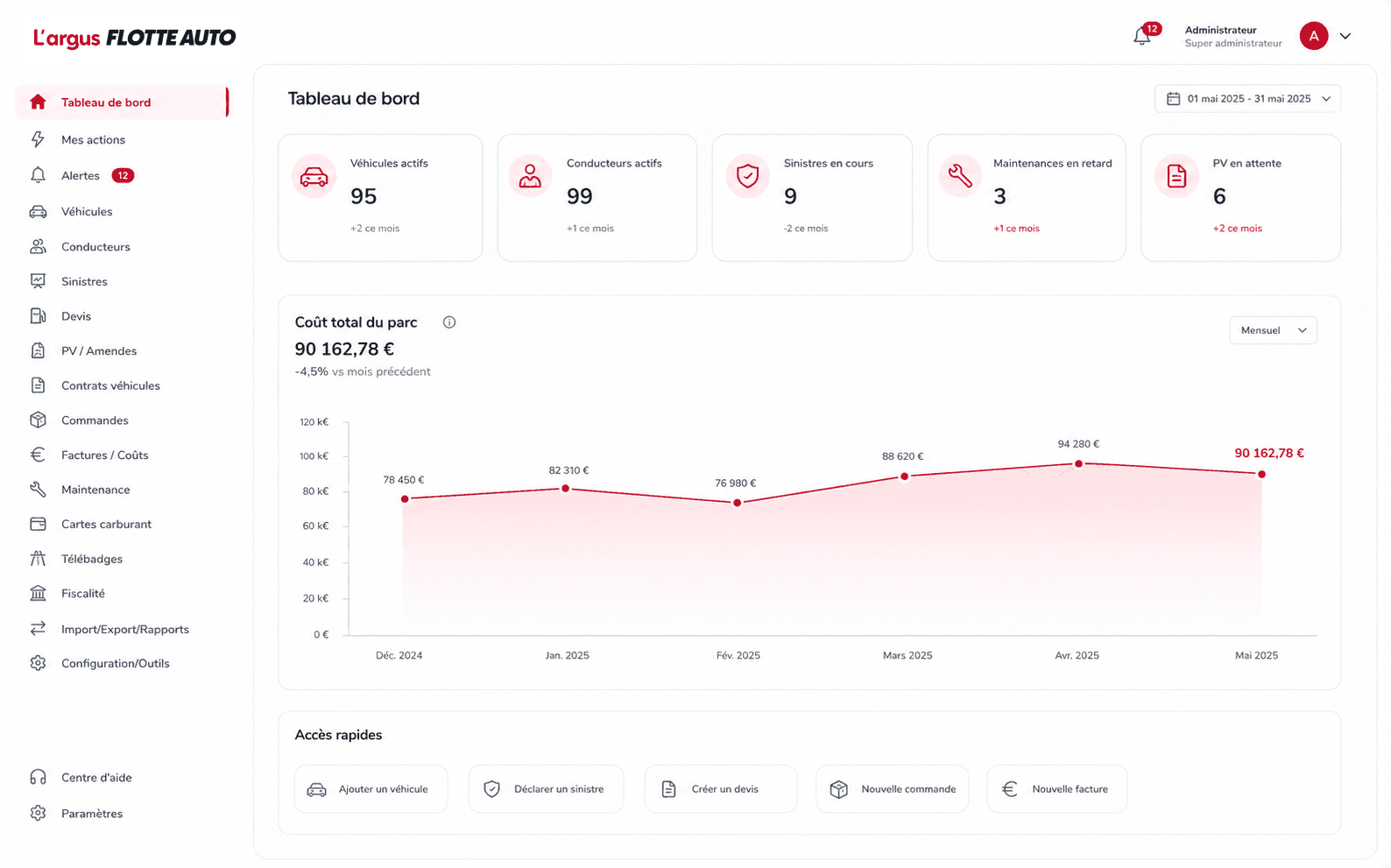Open the Mensuel period dropdown
The height and width of the screenshot is (868, 1391).
[x=1273, y=330]
